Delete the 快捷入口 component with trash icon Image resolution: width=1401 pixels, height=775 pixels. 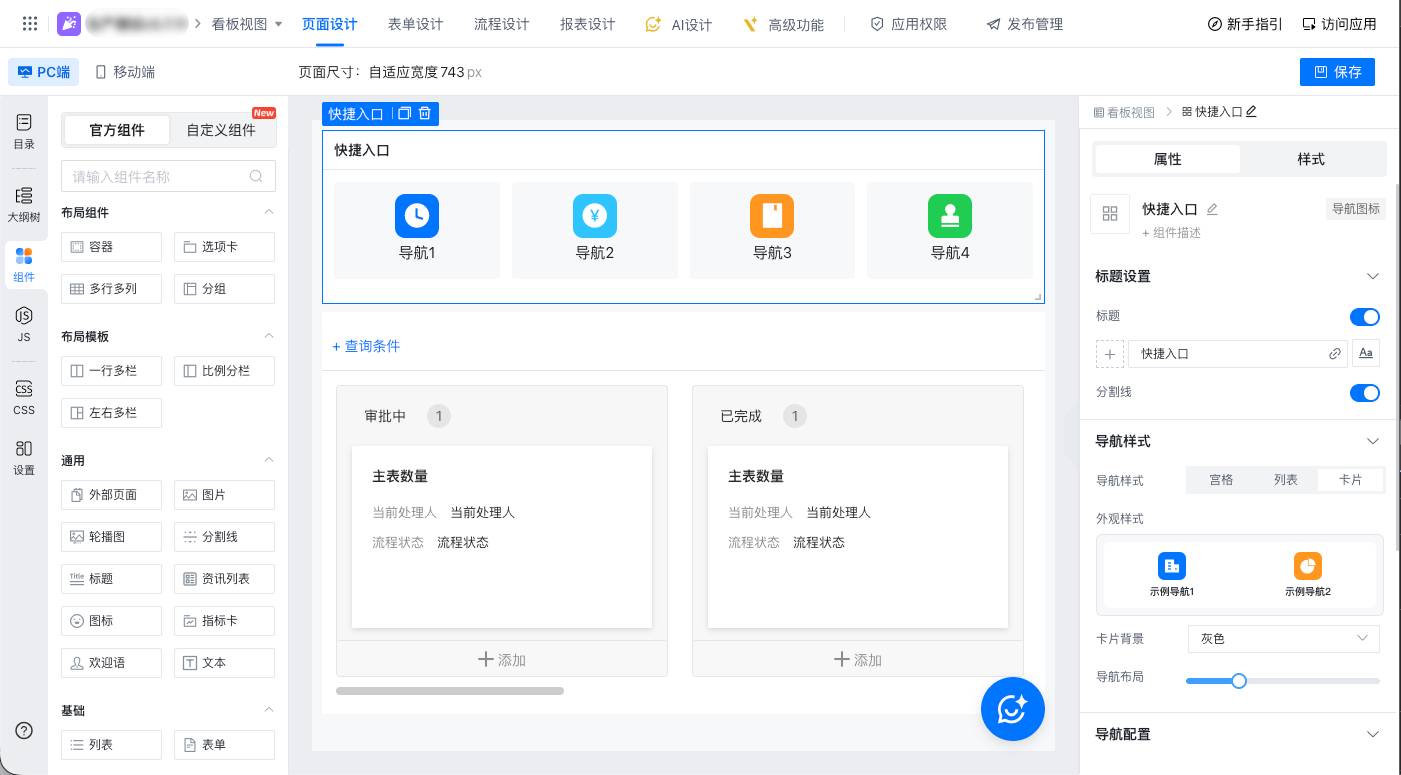coord(425,114)
